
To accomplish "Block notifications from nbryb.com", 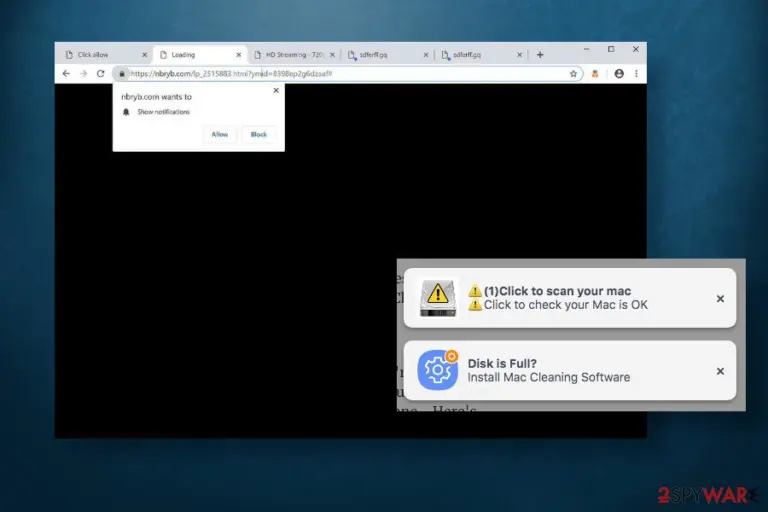I will [259, 134].
